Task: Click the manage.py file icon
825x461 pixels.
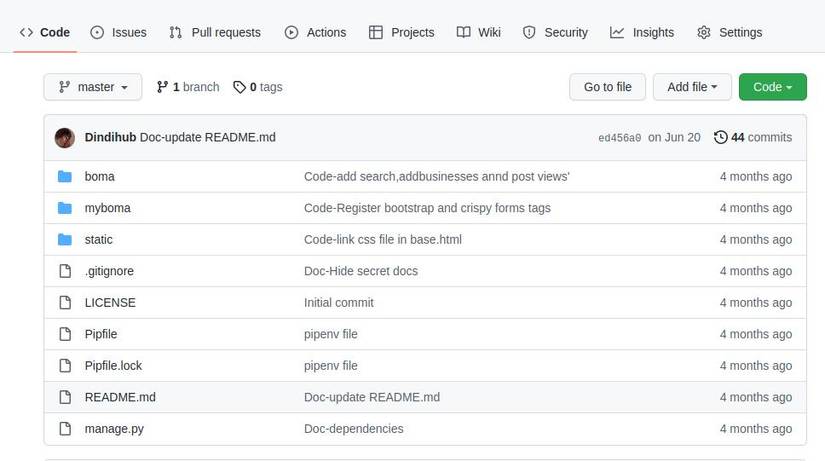Action: tap(65, 429)
